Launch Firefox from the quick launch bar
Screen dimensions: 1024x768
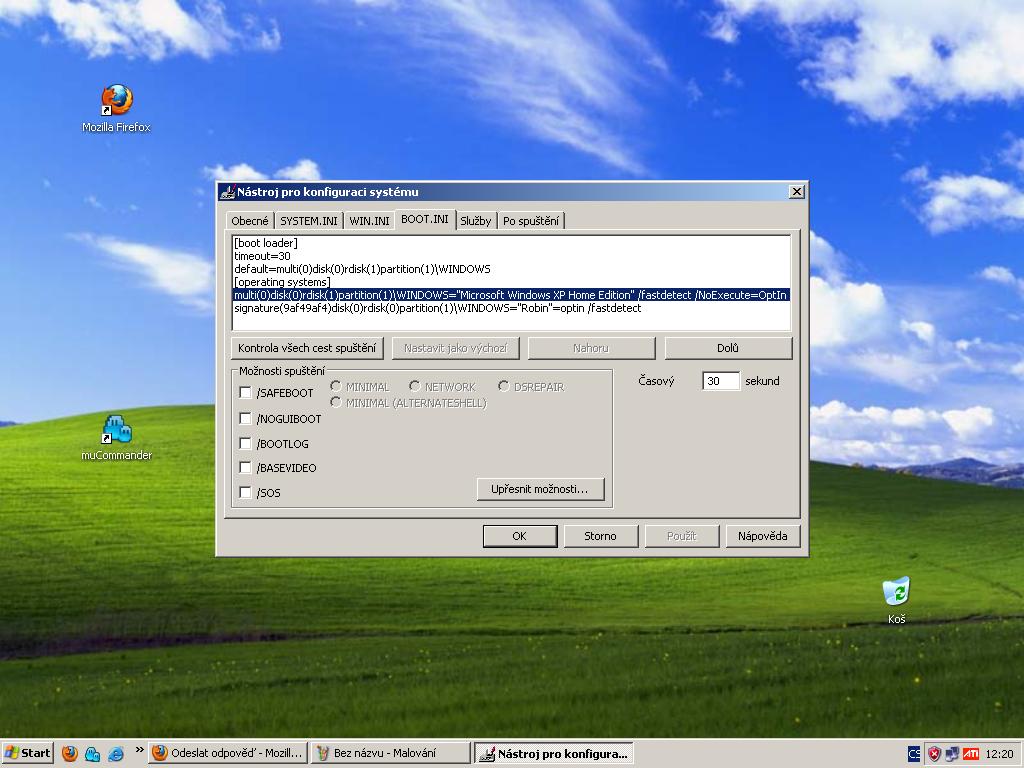(x=70, y=754)
